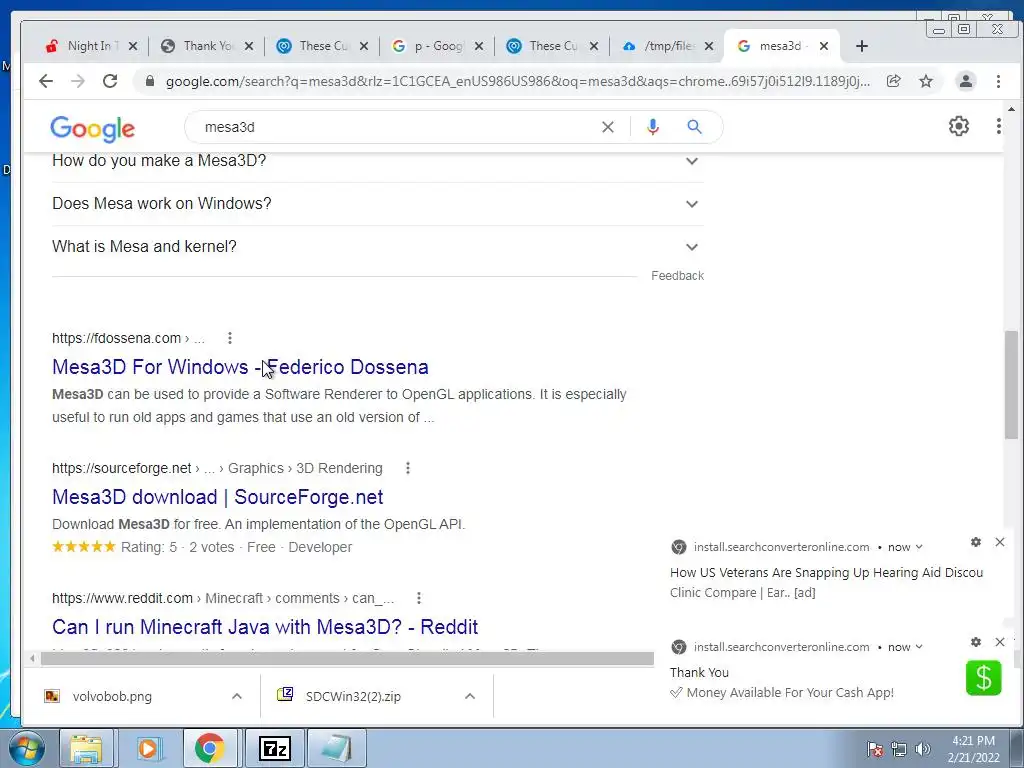Screen dimensions: 1024x768
Task: Open SDCWin32(2).zip download options arrow
Action: coord(470,696)
